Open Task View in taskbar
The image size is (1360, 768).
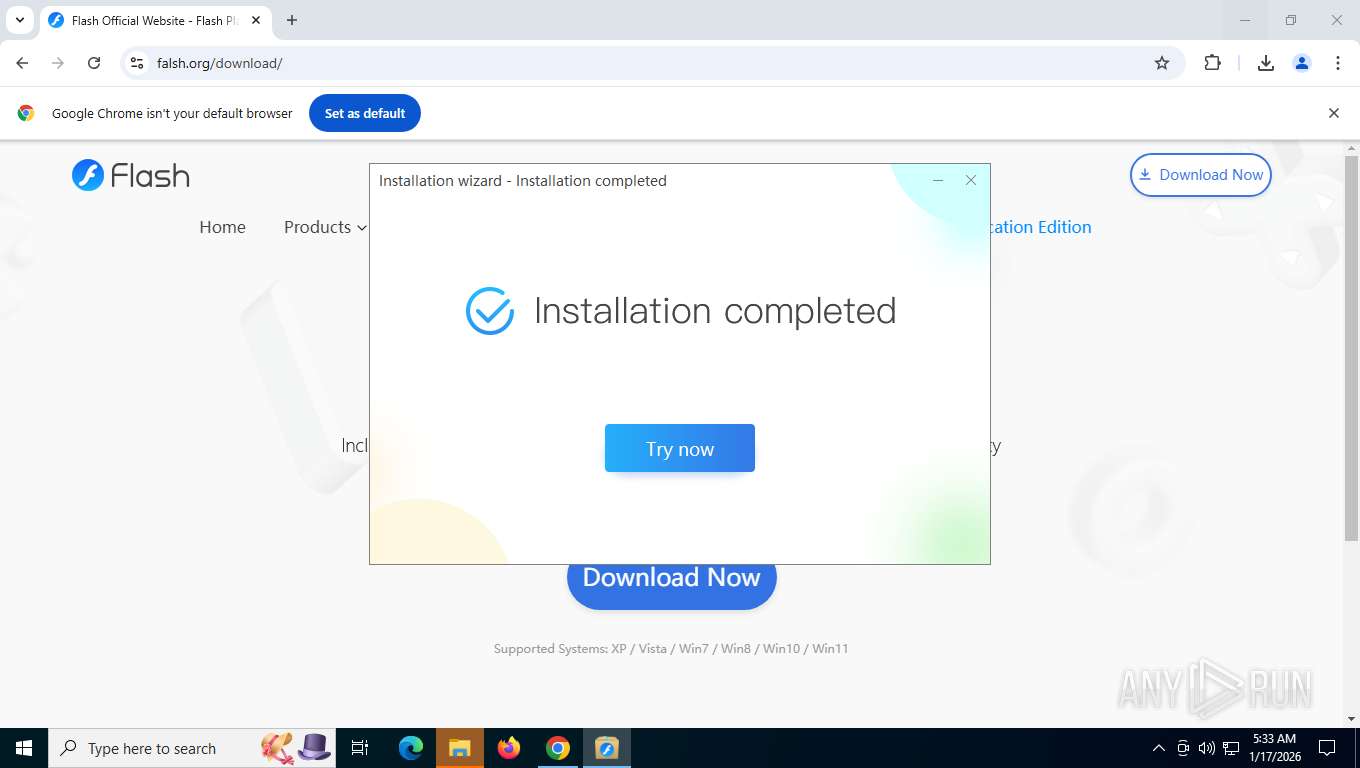tap(360, 748)
